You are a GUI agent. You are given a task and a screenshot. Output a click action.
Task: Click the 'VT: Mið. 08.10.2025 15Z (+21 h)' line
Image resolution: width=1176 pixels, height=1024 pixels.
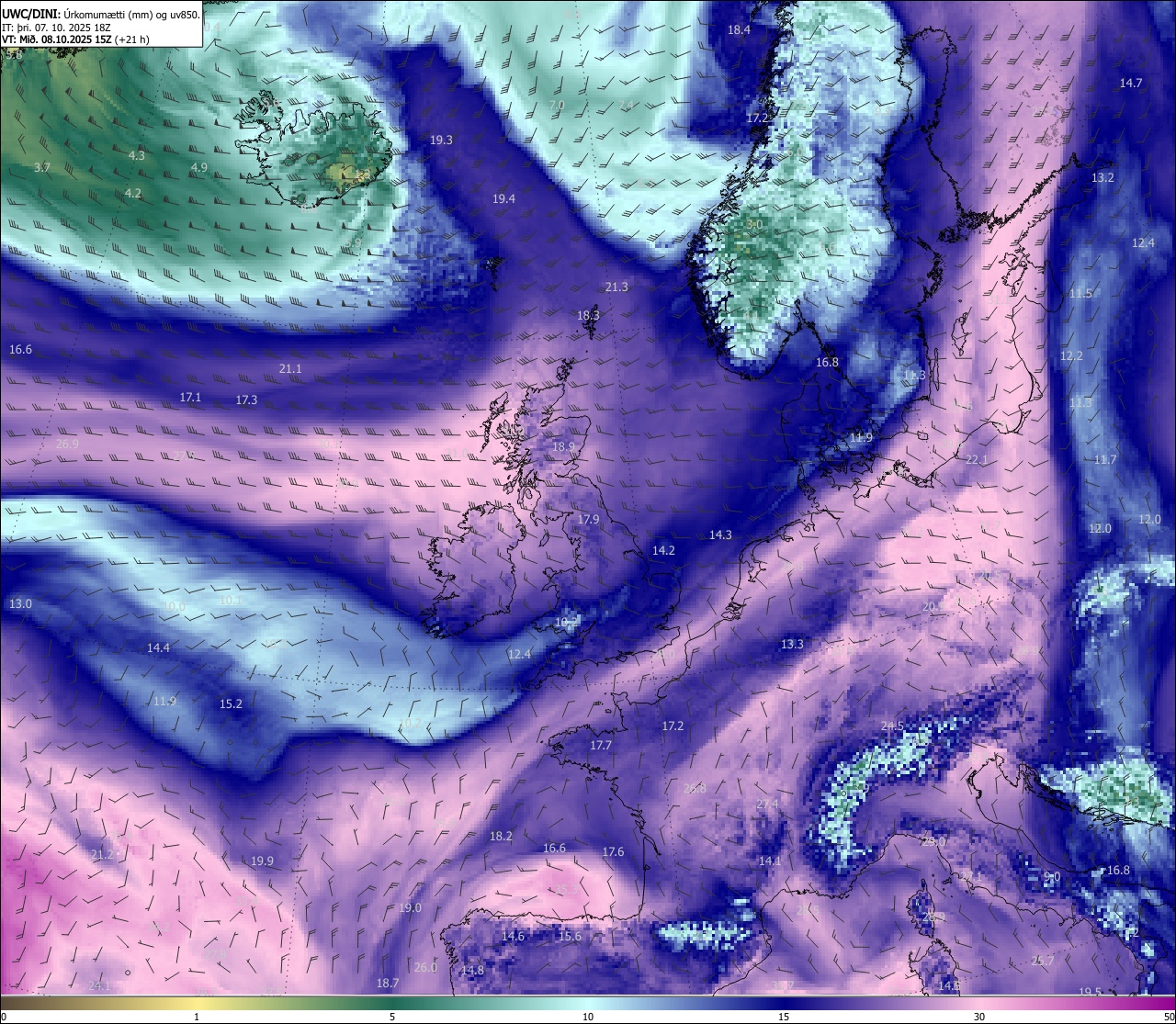coord(75,39)
